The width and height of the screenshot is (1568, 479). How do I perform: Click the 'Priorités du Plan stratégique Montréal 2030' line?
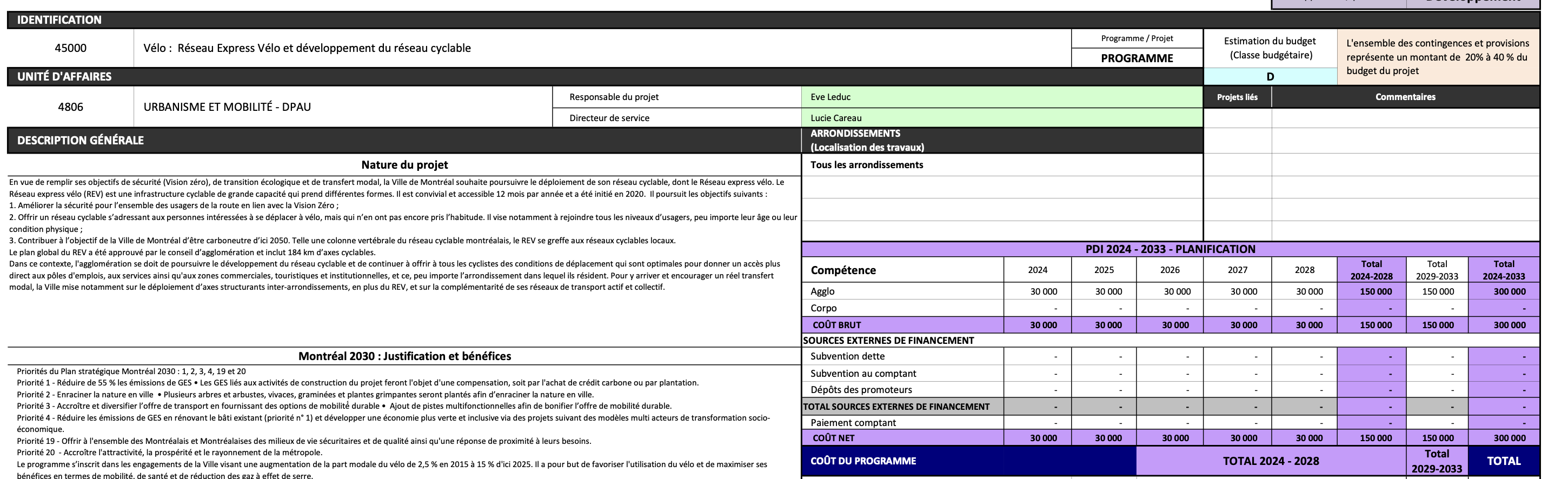(x=131, y=371)
